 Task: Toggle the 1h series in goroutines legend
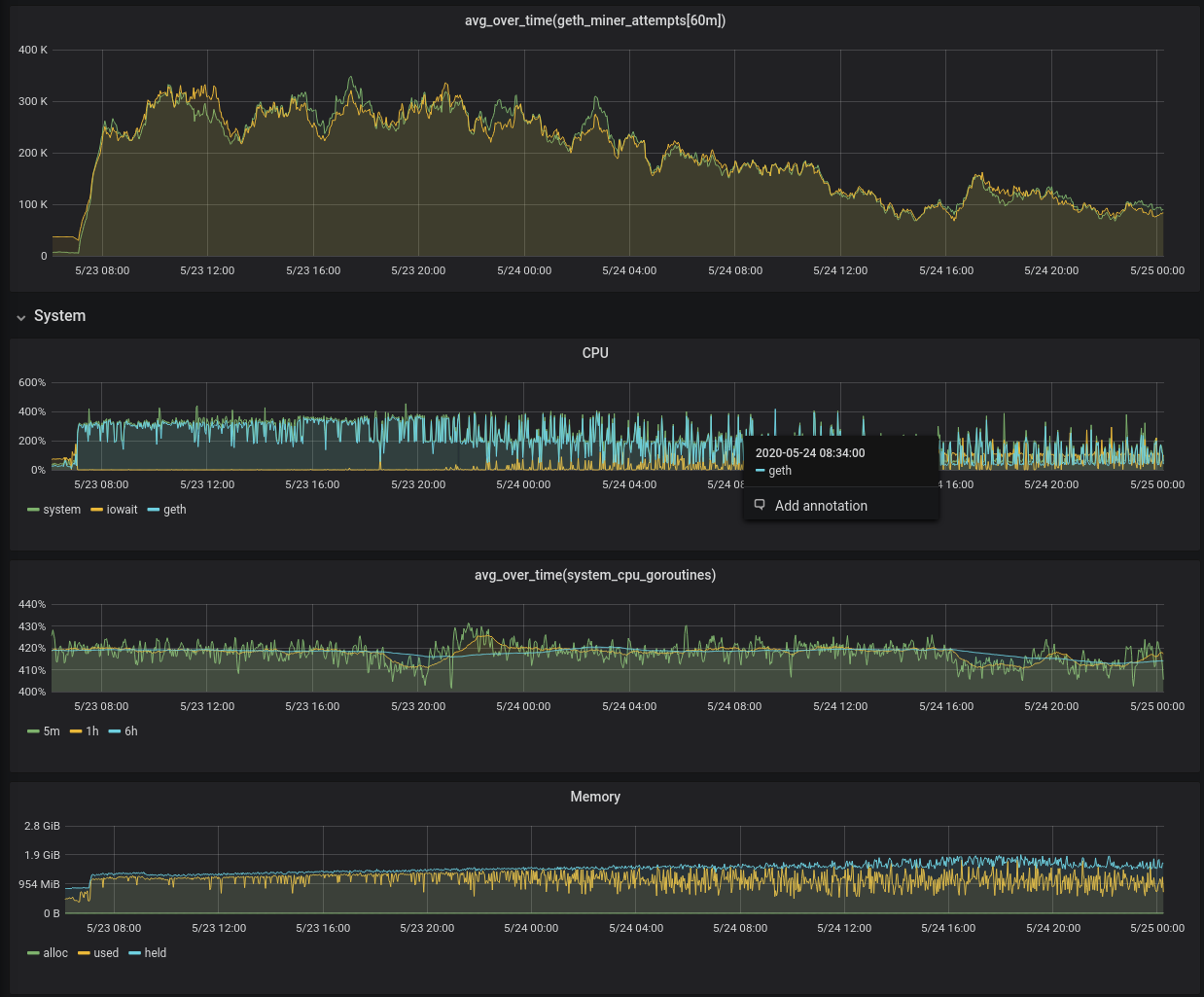tap(91, 731)
